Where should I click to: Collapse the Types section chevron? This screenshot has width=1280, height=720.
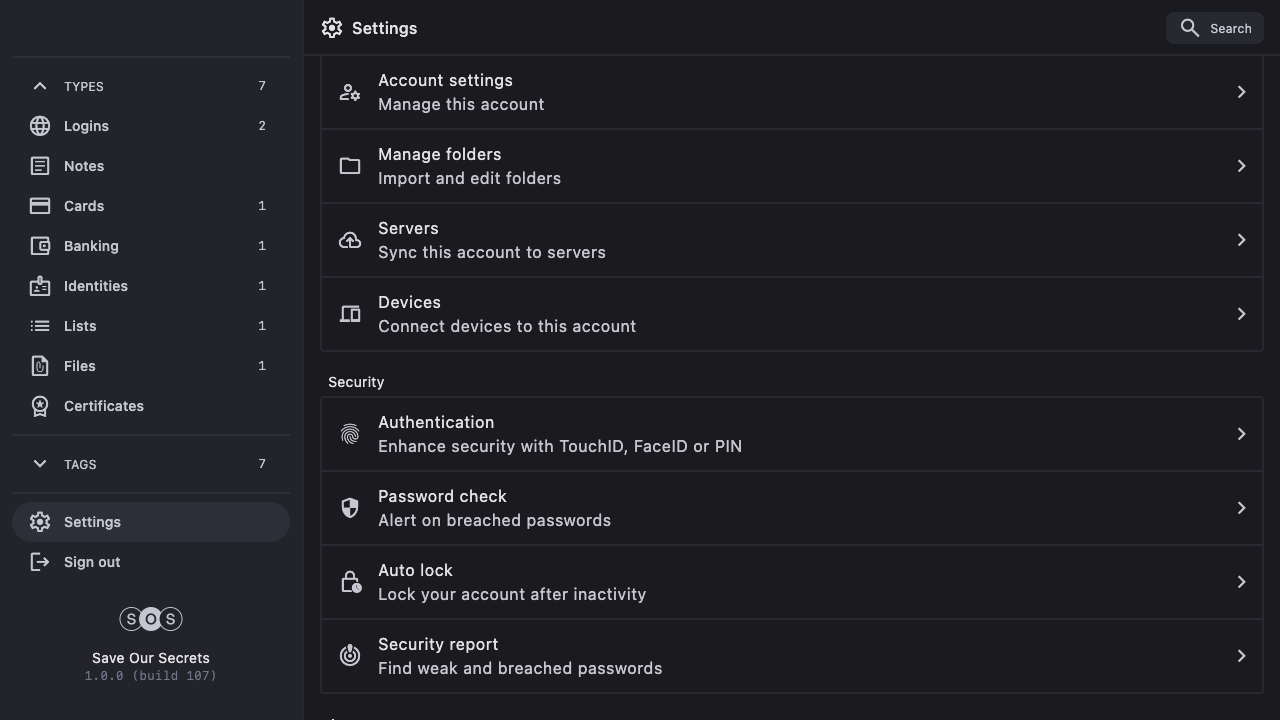pyautogui.click(x=40, y=86)
